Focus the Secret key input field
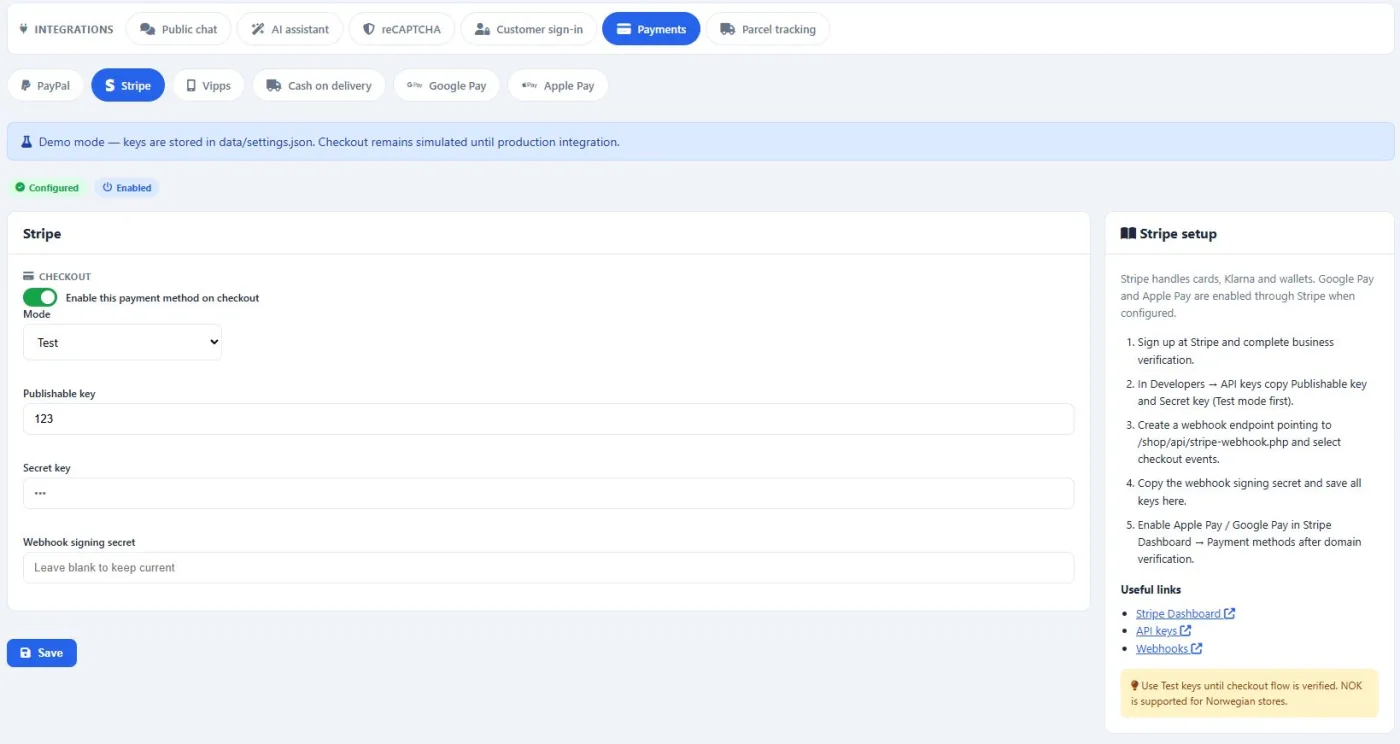Image resolution: width=1400 pixels, height=744 pixels. tap(548, 493)
